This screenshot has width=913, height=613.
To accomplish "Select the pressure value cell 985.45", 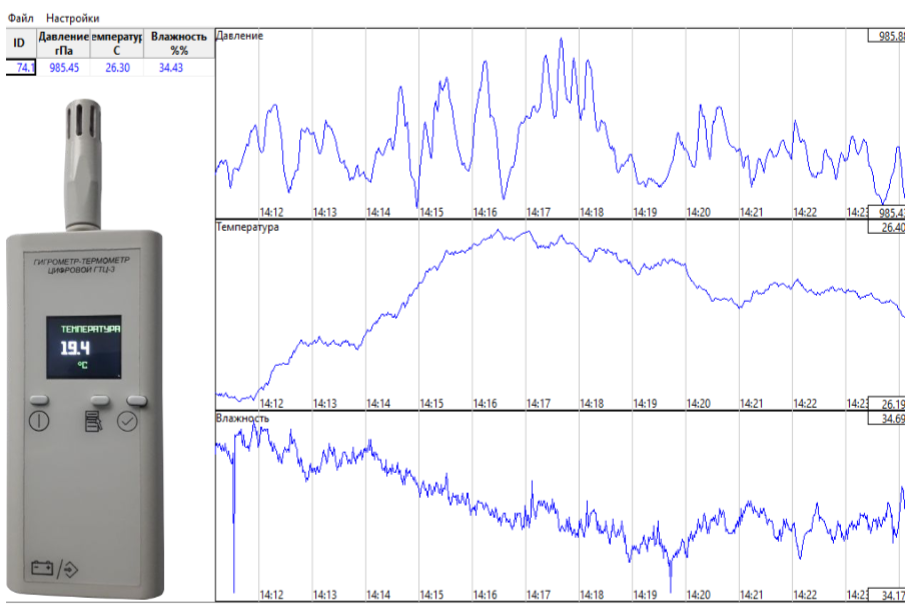I will [x=63, y=68].
